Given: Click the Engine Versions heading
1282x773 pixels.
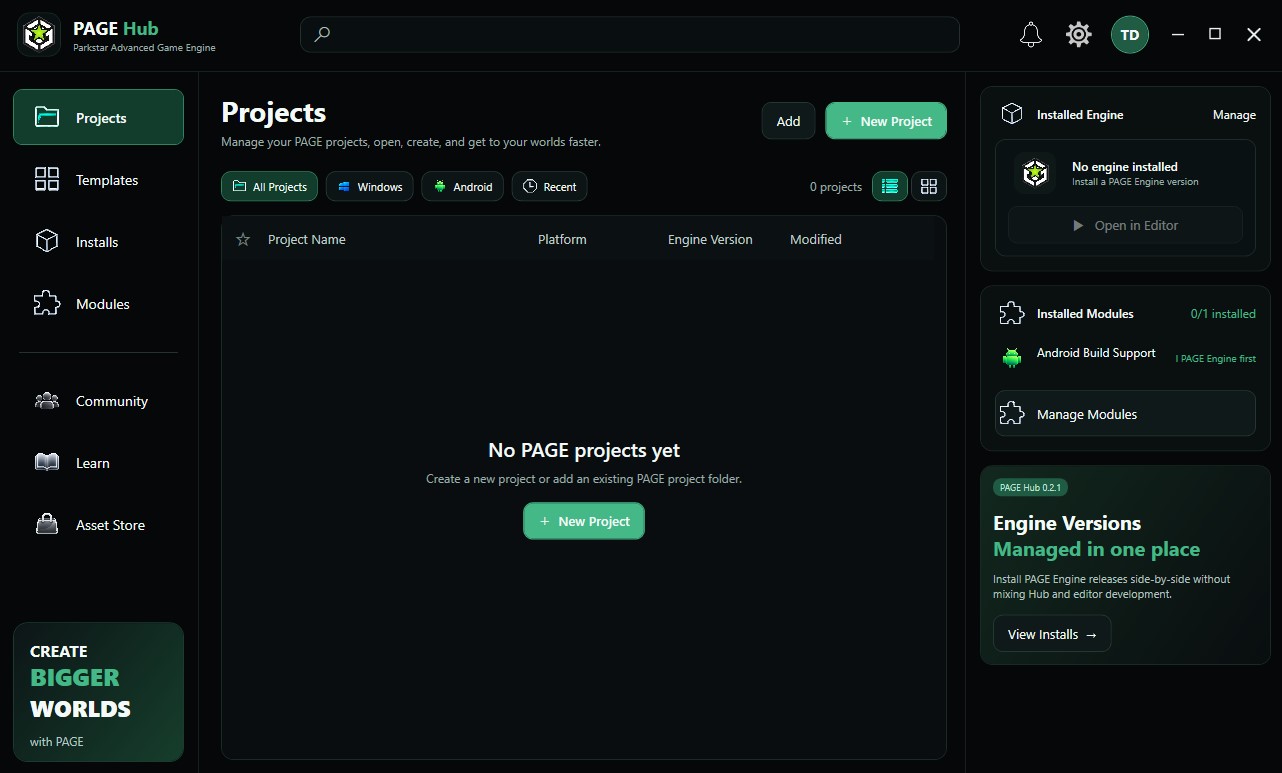Looking at the screenshot, I should pyautogui.click(x=1067, y=523).
